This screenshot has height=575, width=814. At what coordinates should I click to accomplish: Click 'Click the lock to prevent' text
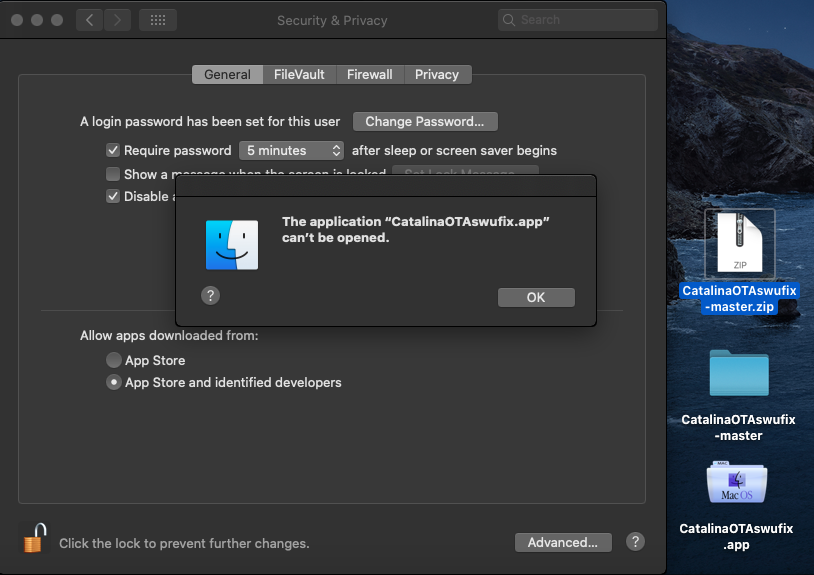click(184, 543)
